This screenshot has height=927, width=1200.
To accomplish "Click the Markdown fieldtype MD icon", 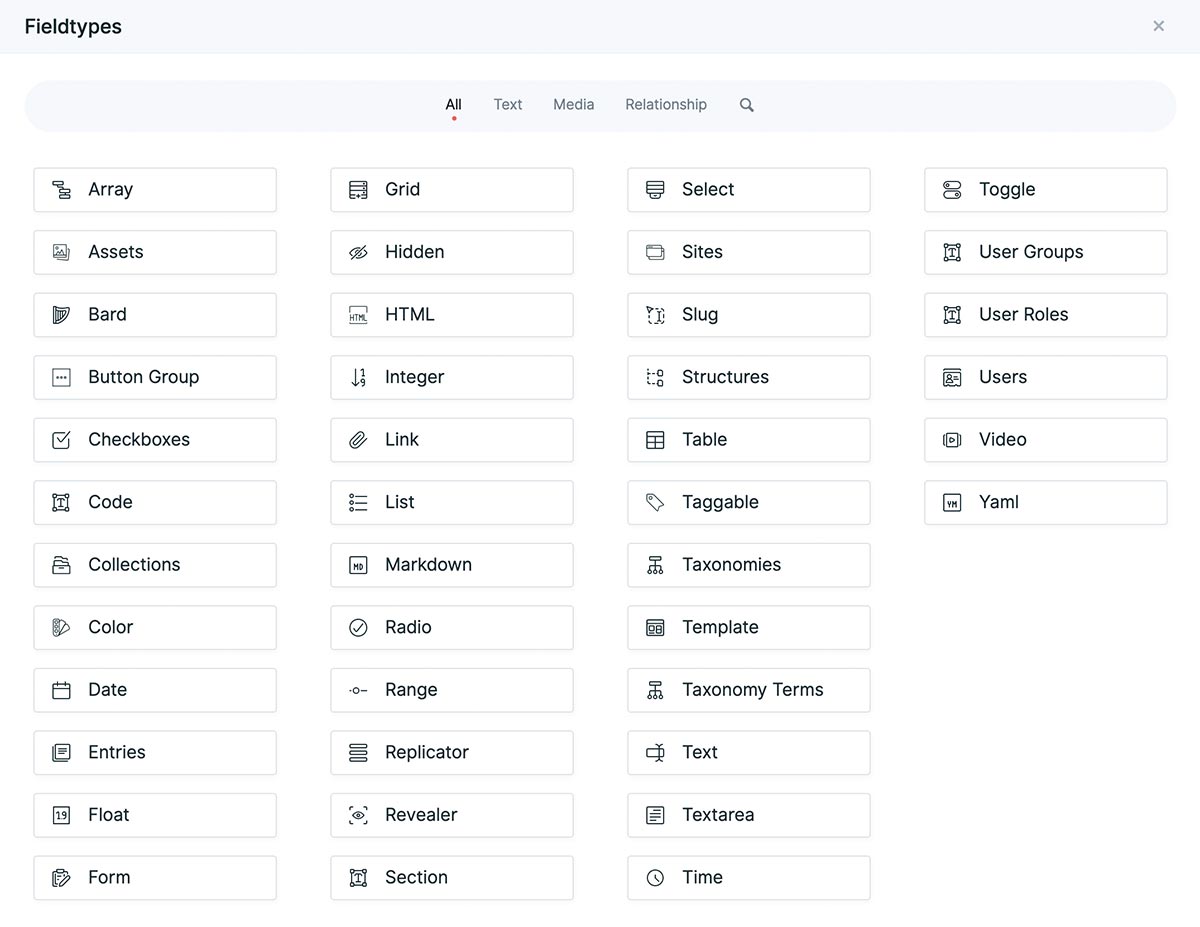I will point(357,565).
